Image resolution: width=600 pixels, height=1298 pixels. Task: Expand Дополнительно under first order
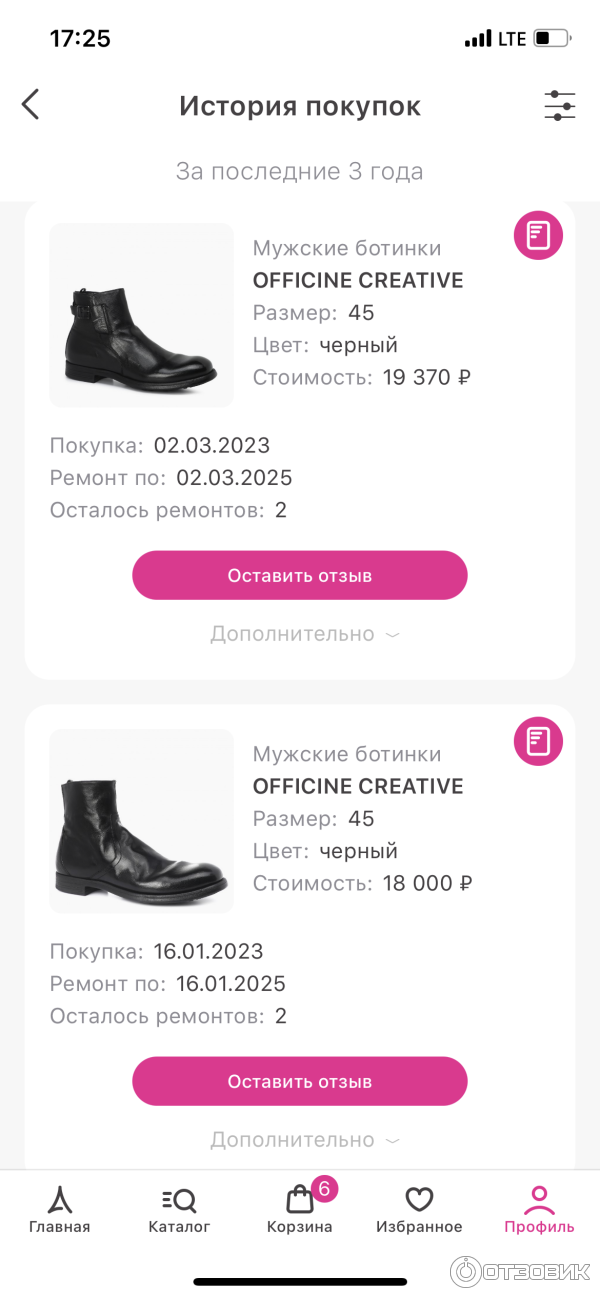pyautogui.click(x=304, y=634)
